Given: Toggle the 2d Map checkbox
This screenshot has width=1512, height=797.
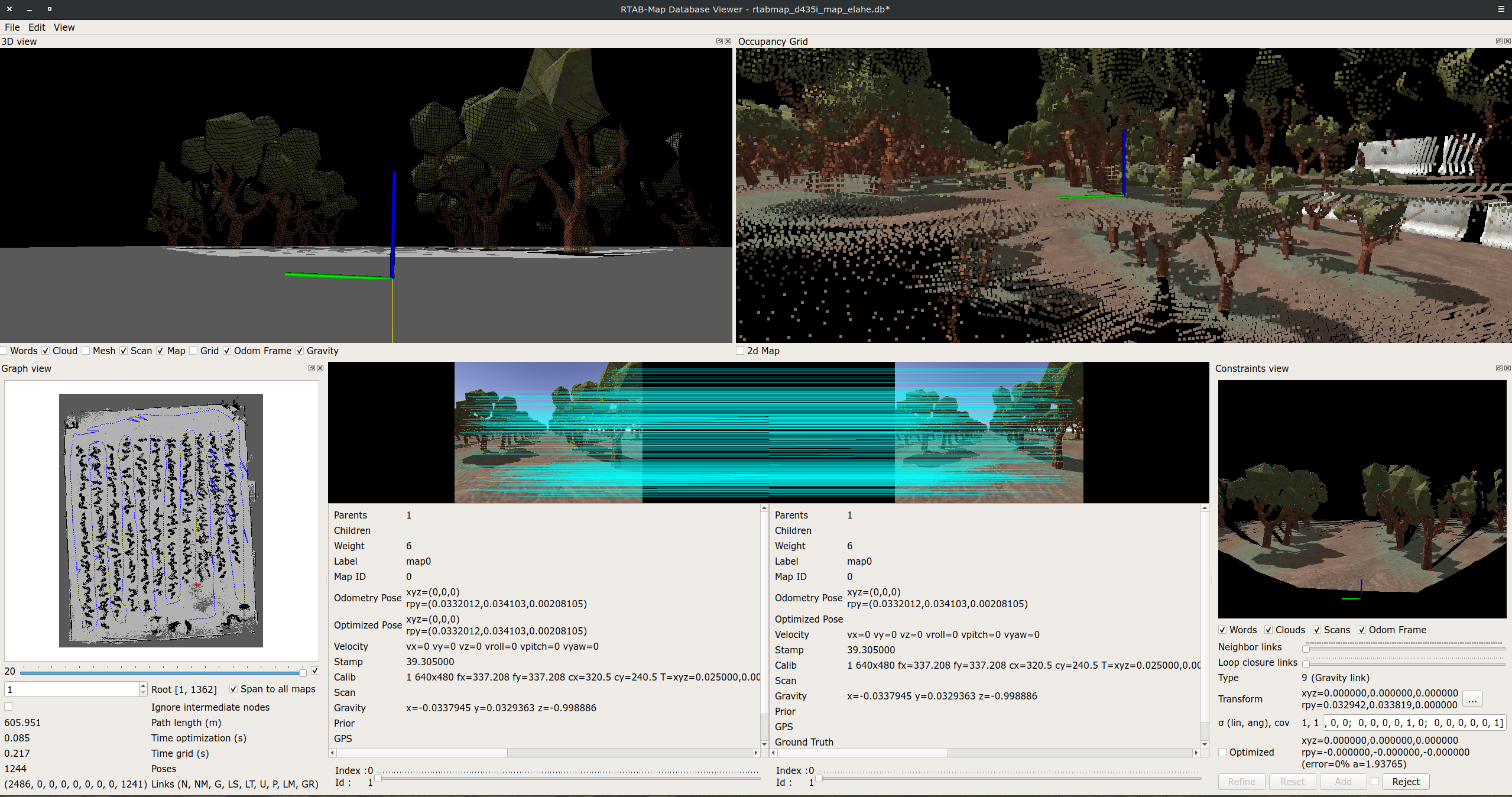Looking at the screenshot, I should click(x=741, y=351).
